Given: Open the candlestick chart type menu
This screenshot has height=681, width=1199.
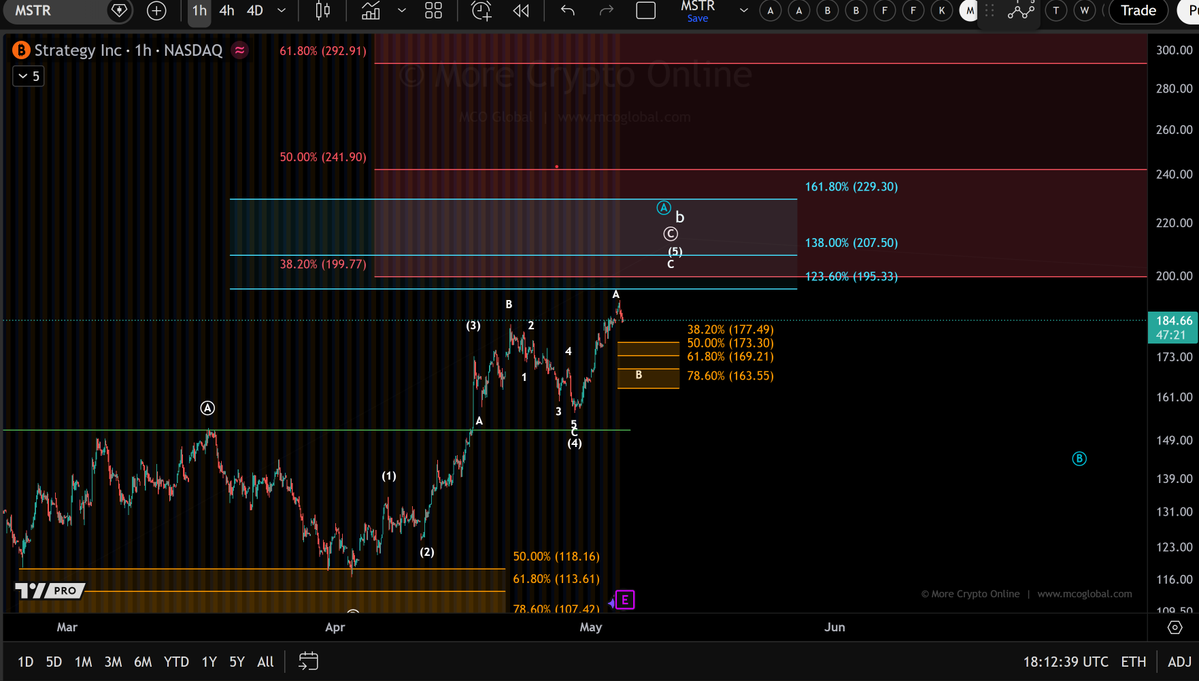Looking at the screenshot, I should point(323,11).
